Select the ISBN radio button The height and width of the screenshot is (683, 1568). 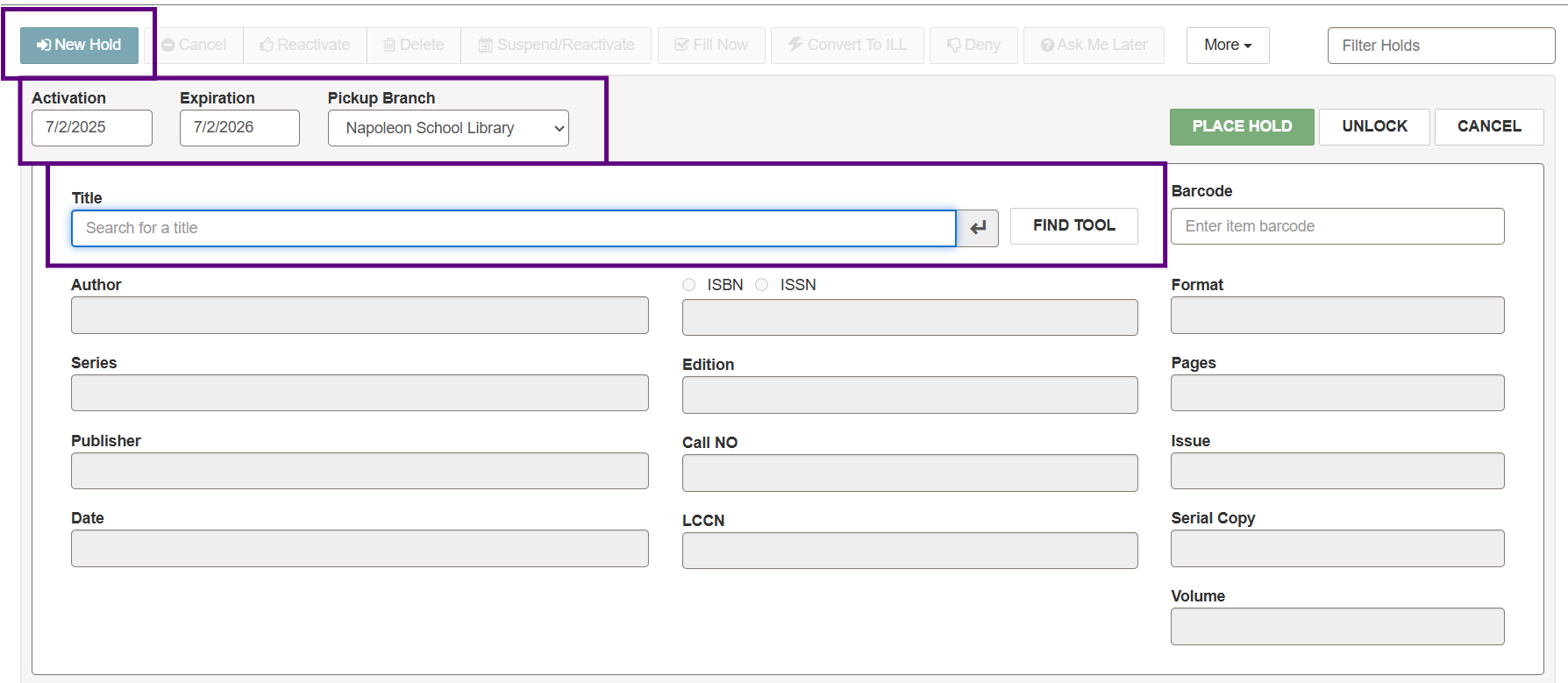689,285
